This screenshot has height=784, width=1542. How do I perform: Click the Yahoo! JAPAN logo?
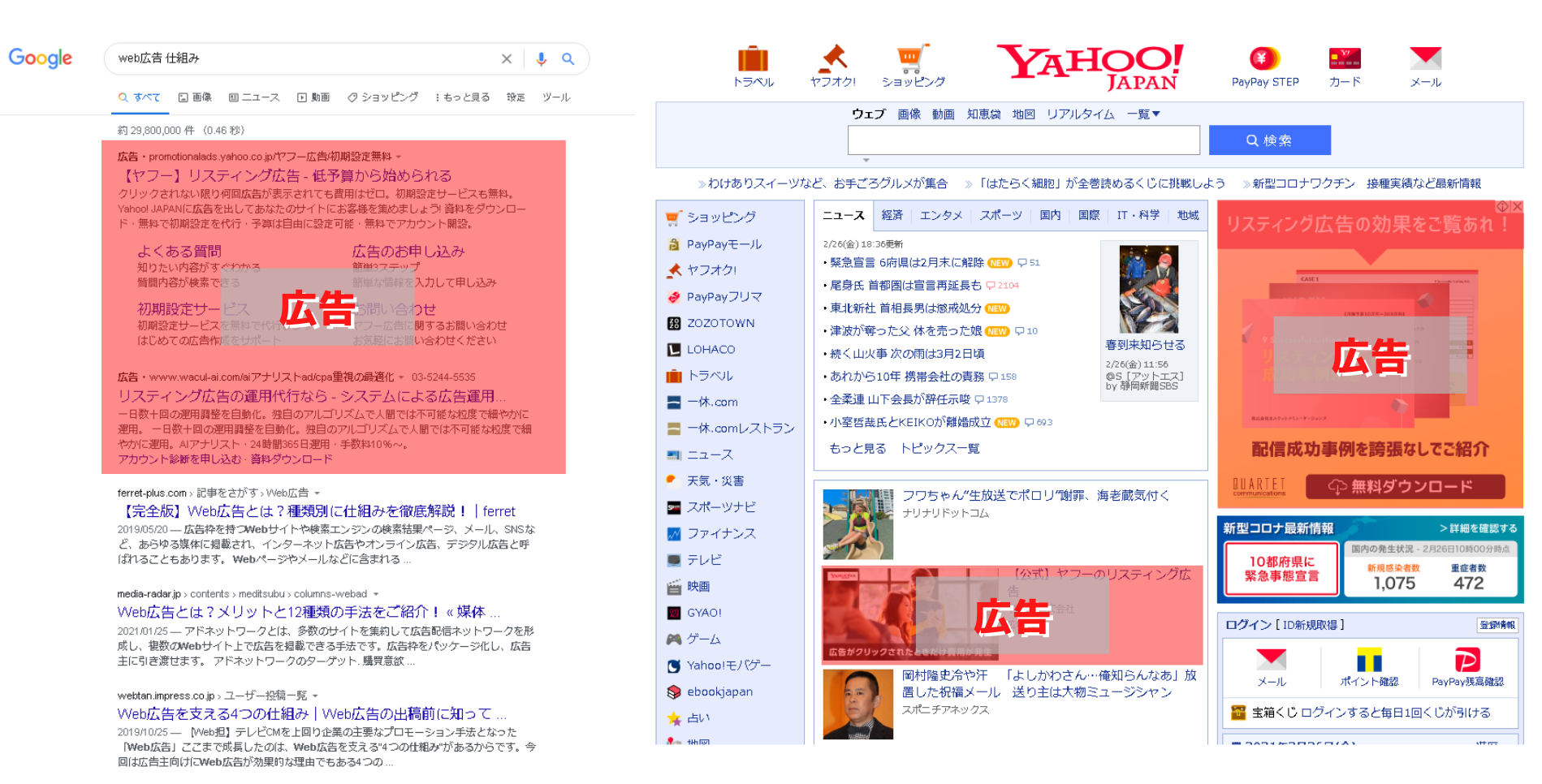(x=1090, y=67)
